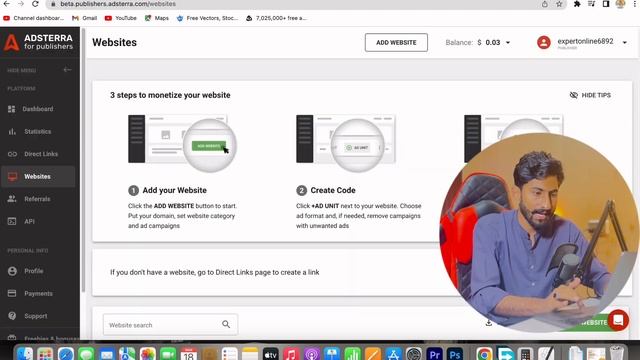Click the share icon in address bar

coord(545,4)
